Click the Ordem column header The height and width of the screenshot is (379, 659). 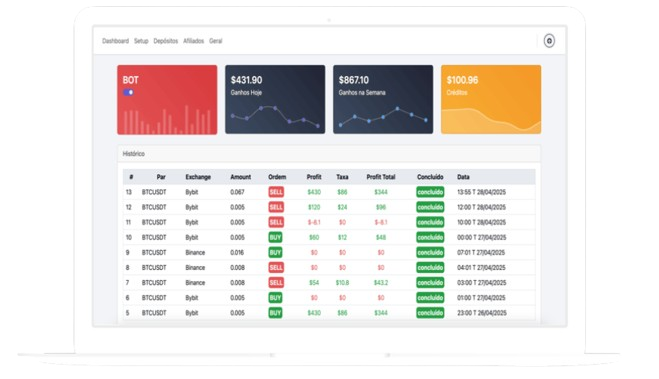pyautogui.click(x=277, y=177)
